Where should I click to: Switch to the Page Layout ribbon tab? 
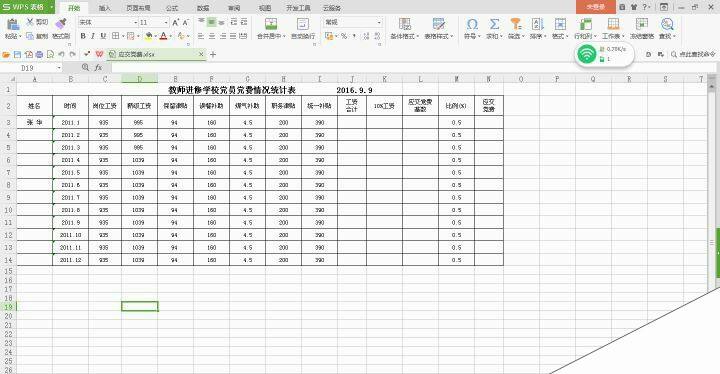tap(138, 8)
